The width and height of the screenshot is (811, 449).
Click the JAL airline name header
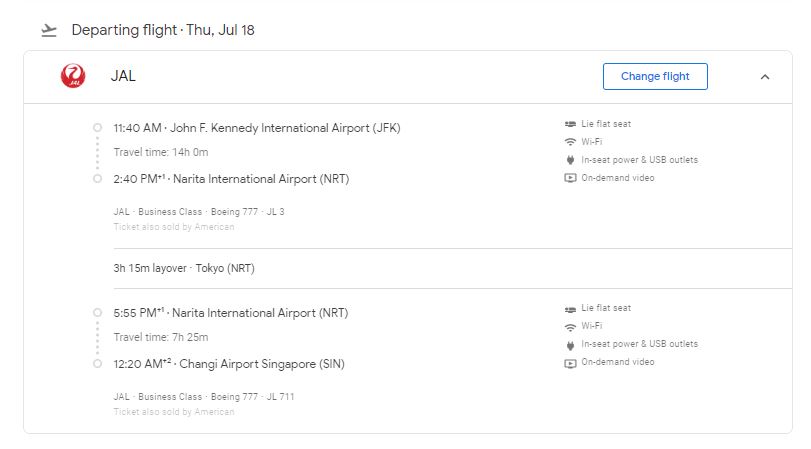click(123, 76)
